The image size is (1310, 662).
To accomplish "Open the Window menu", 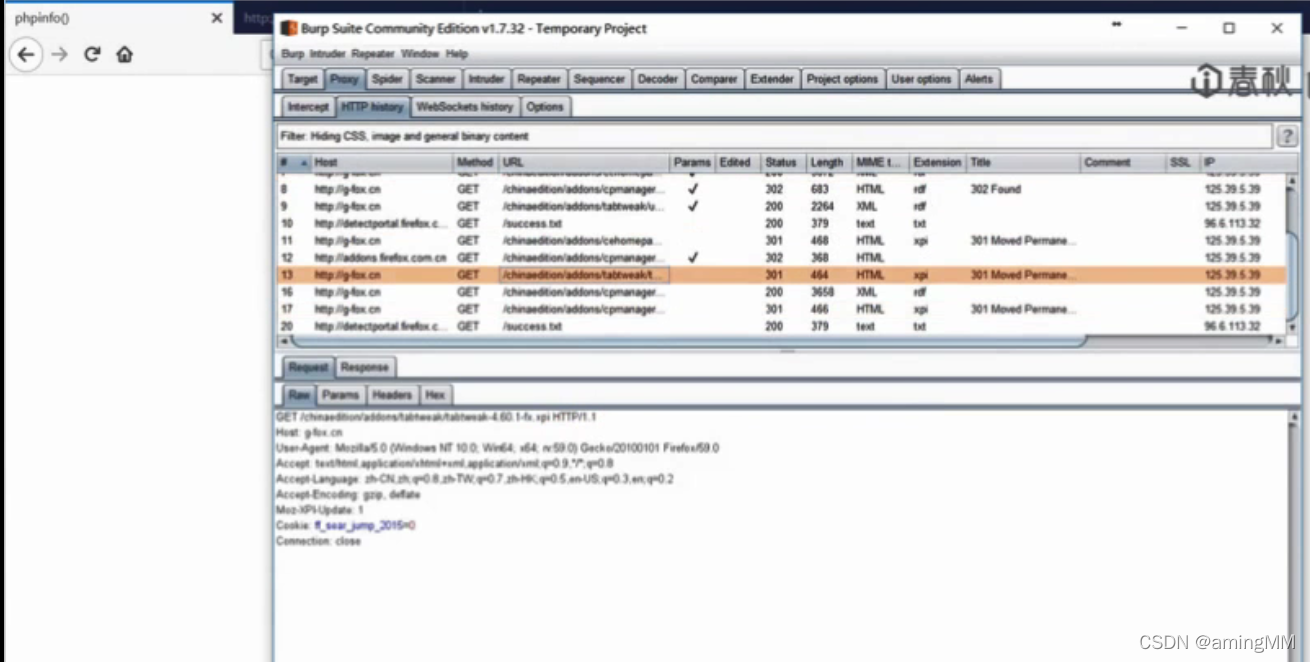I will [420, 54].
